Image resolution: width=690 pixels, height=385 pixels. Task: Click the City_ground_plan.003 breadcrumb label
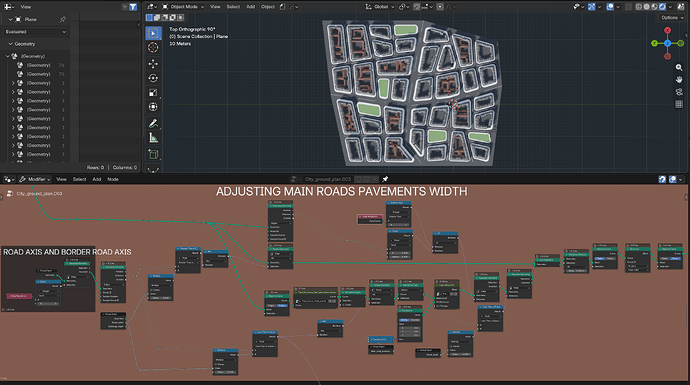click(40, 194)
